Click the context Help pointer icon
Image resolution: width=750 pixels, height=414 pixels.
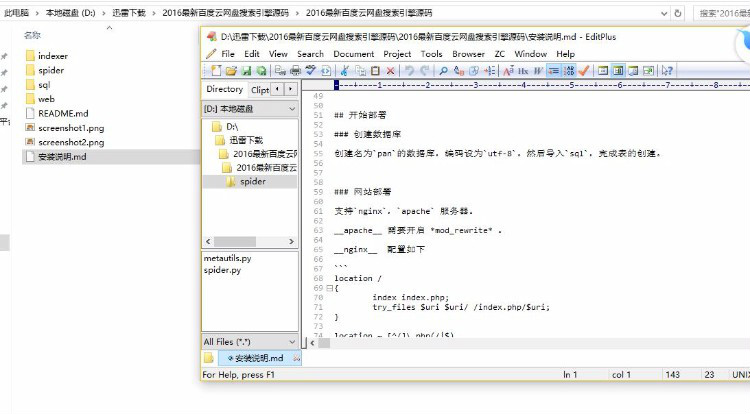click(667, 71)
